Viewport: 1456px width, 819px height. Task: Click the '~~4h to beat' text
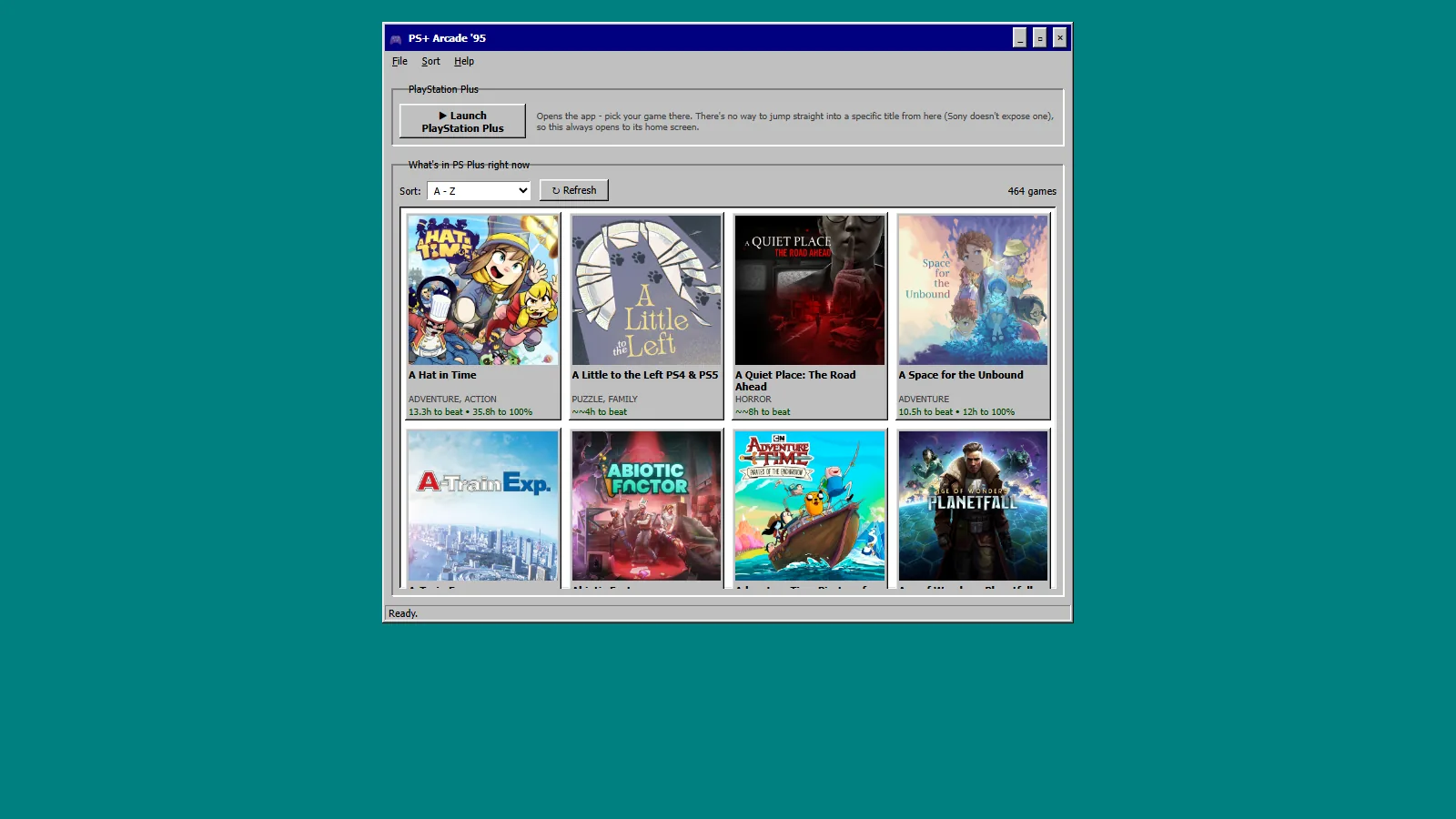tap(600, 412)
